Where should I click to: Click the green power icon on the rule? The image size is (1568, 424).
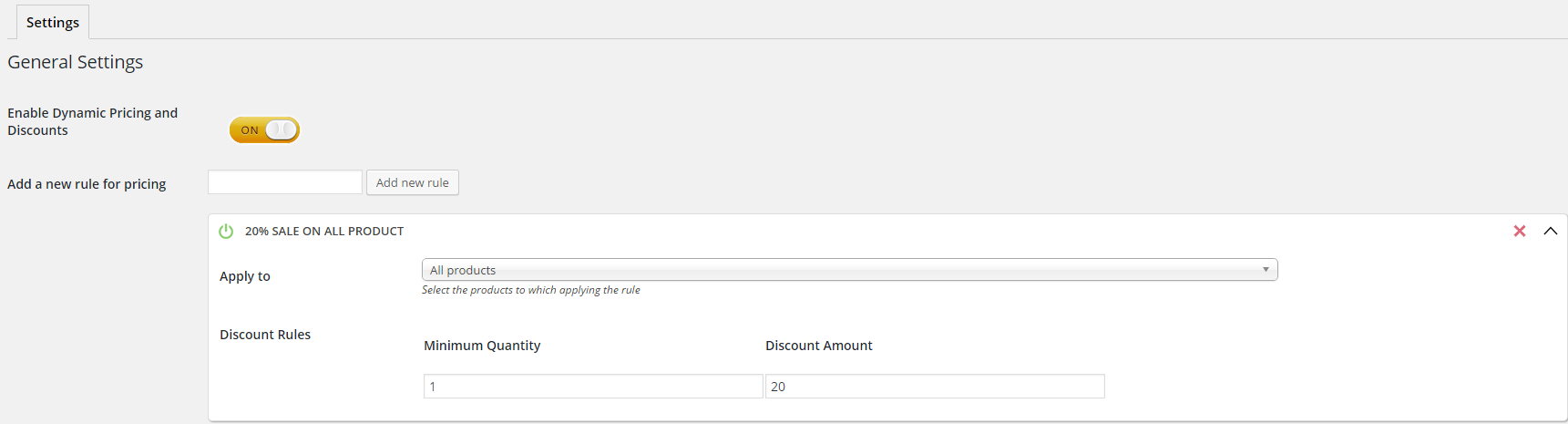pyautogui.click(x=226, y=232)
